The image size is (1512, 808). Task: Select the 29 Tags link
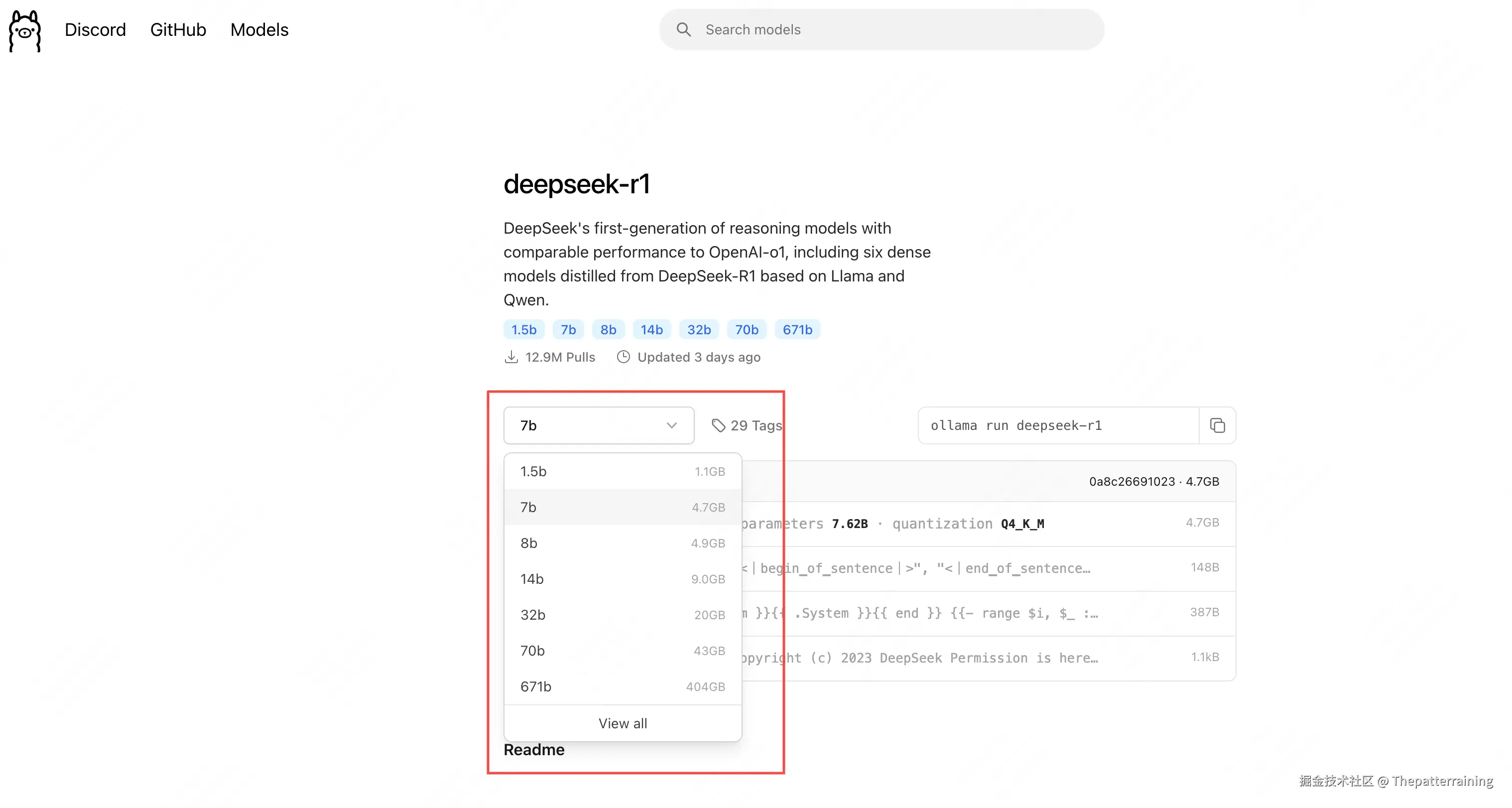click(x=756, y=425)
